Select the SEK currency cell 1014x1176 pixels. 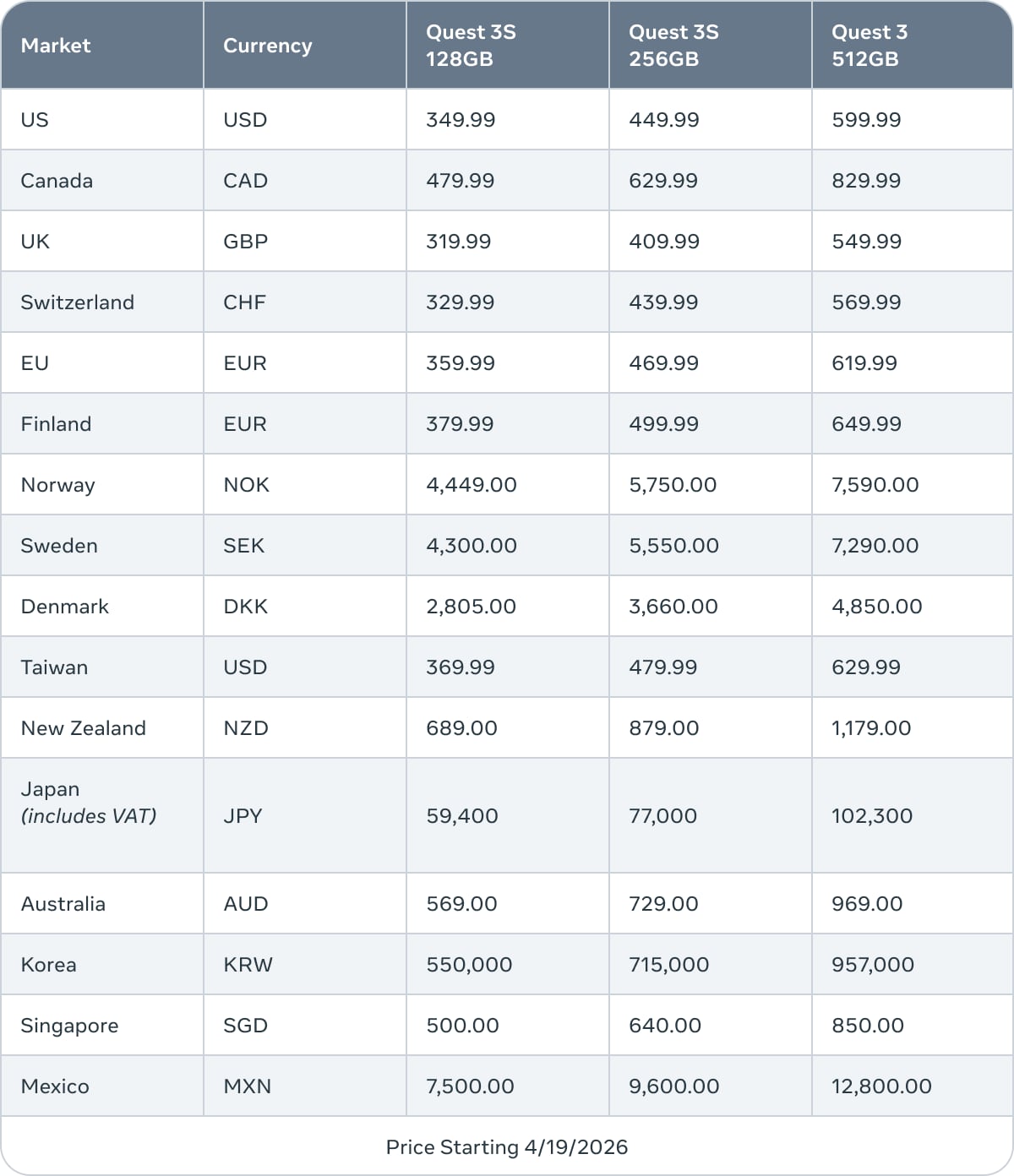pyautogui.click(x=243, y=546)
